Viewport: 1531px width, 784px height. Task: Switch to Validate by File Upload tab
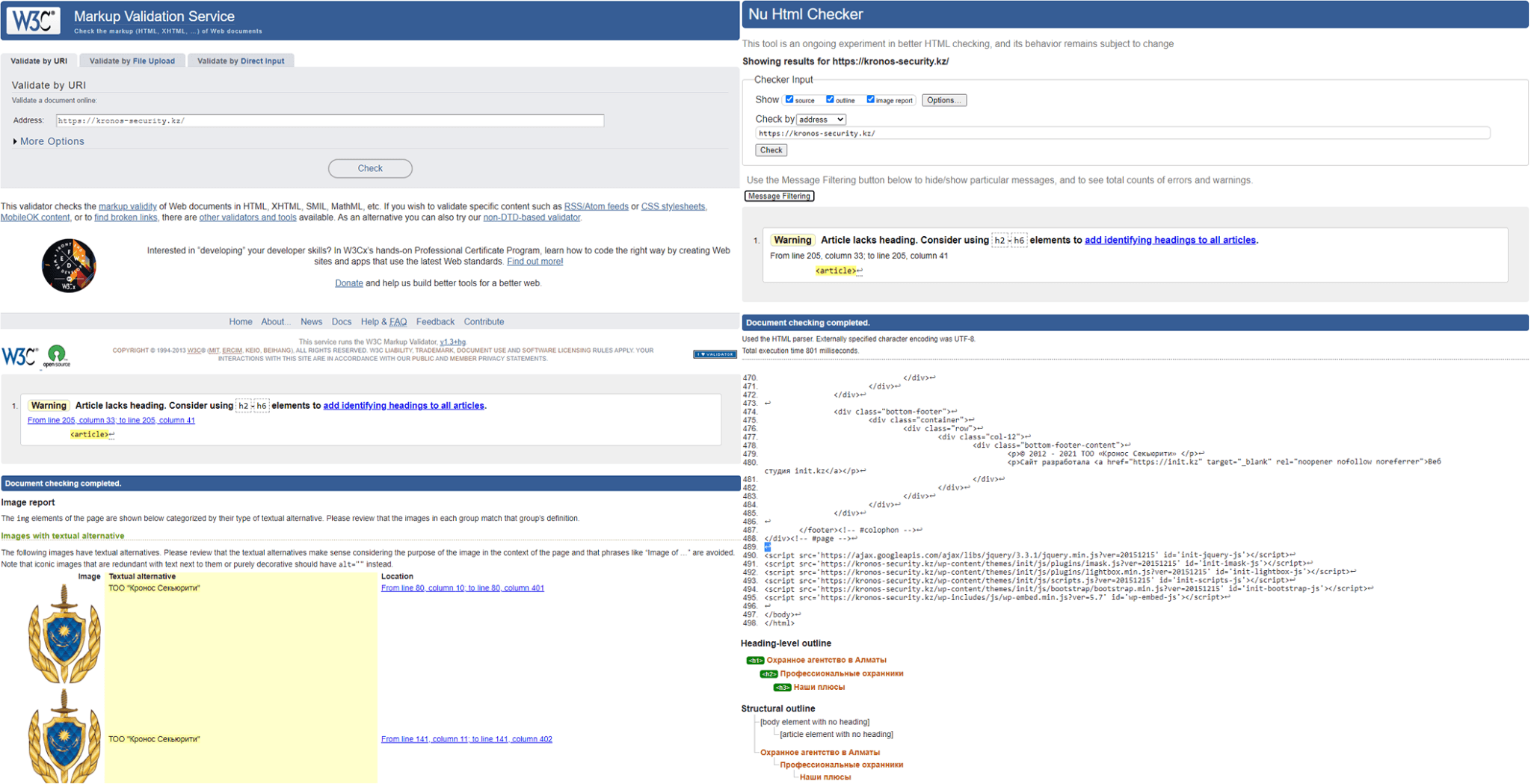[132, 61]
